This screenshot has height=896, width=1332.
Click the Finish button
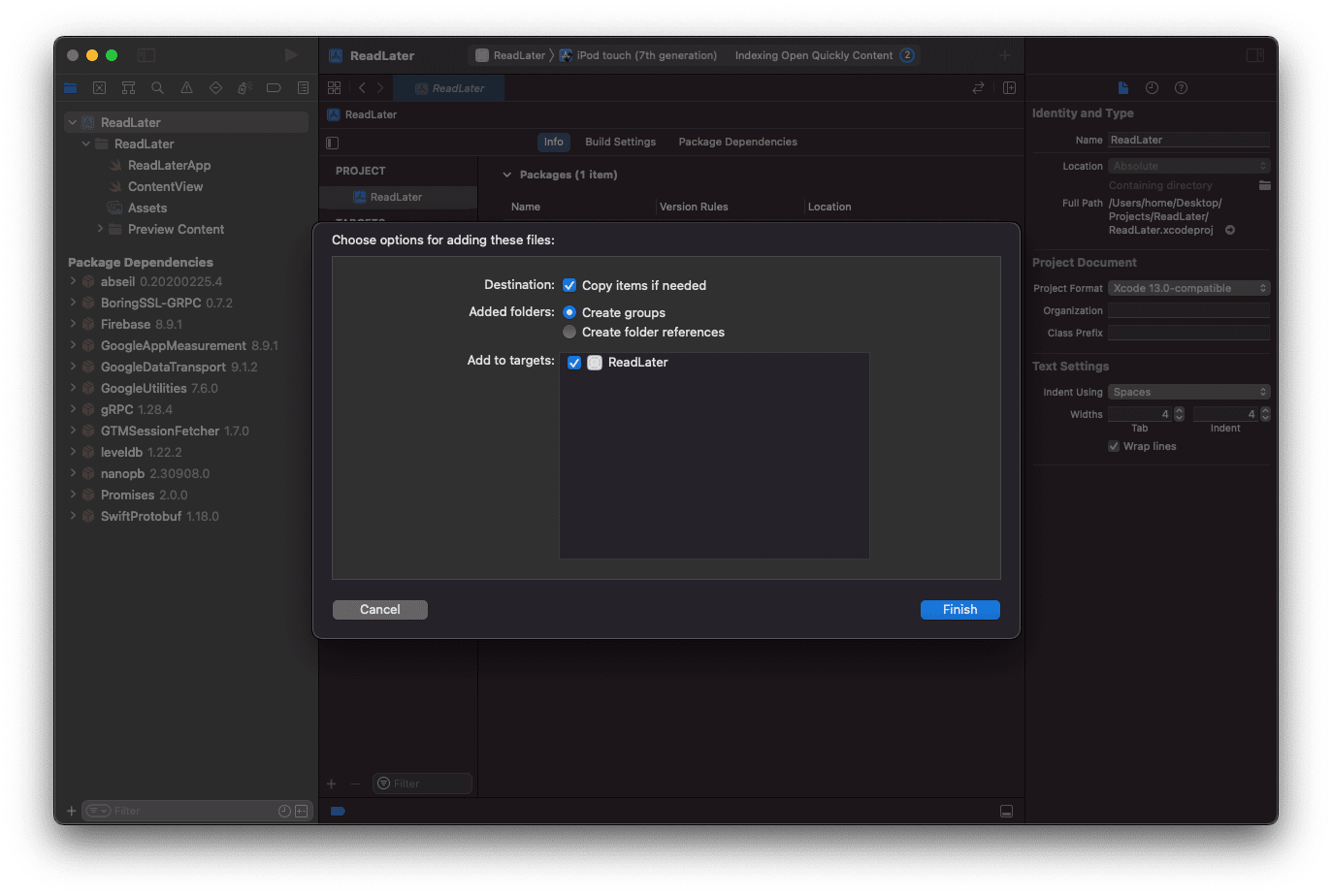point(959,610)
